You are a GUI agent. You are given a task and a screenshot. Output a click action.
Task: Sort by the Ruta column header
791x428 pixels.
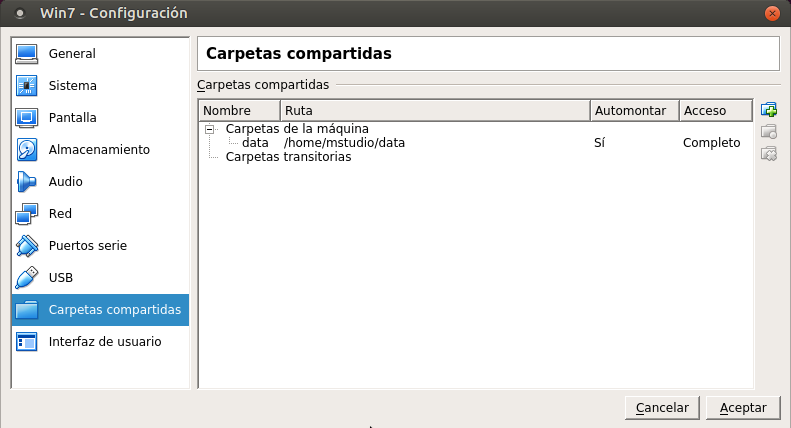[435, 111]
